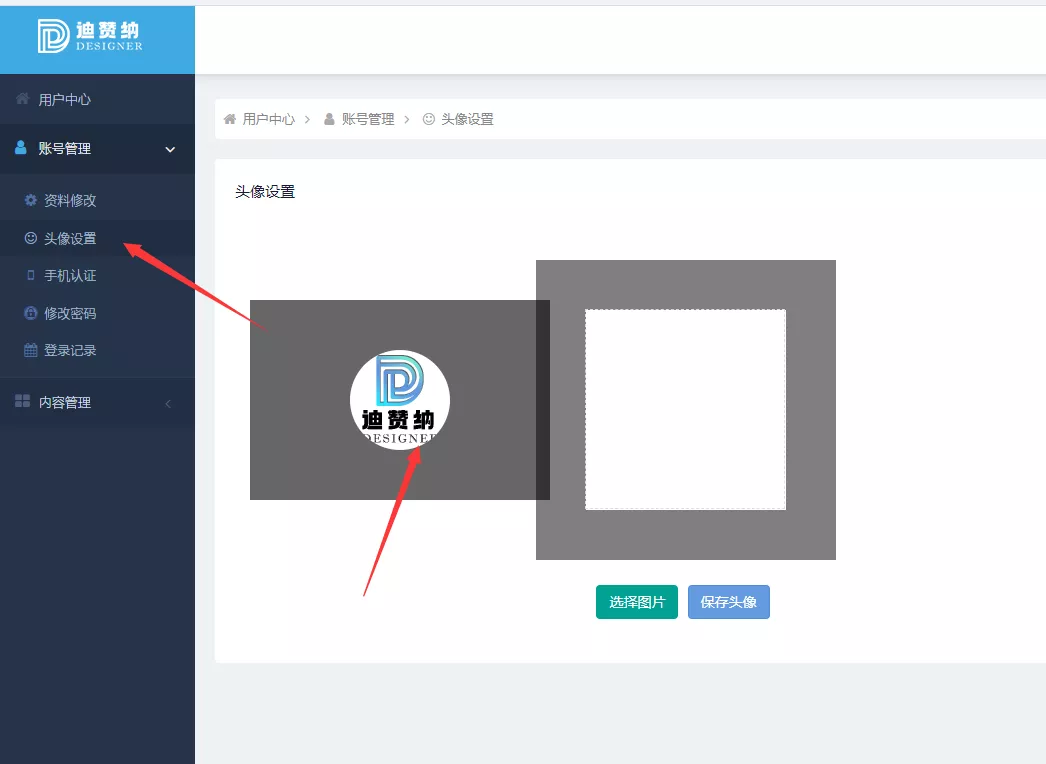Go to 用户中心 breadcrumb link
This screenshot has width=1046, height=764.
click(268, 119)
